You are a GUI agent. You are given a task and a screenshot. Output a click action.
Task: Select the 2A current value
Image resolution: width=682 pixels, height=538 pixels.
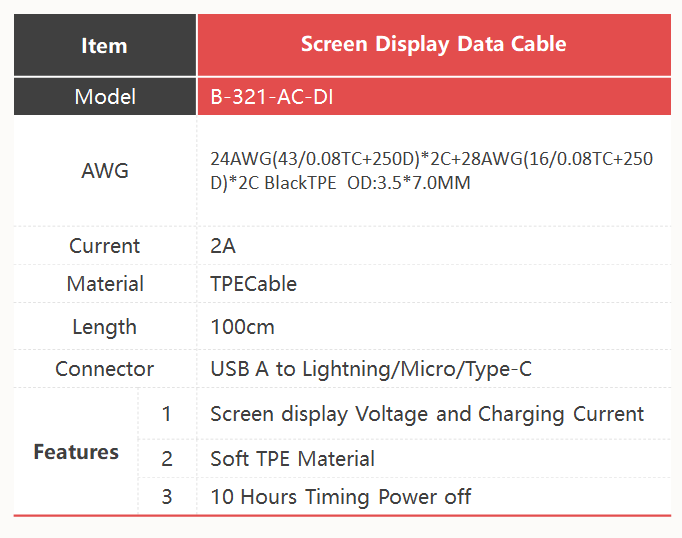pos(223,246)
